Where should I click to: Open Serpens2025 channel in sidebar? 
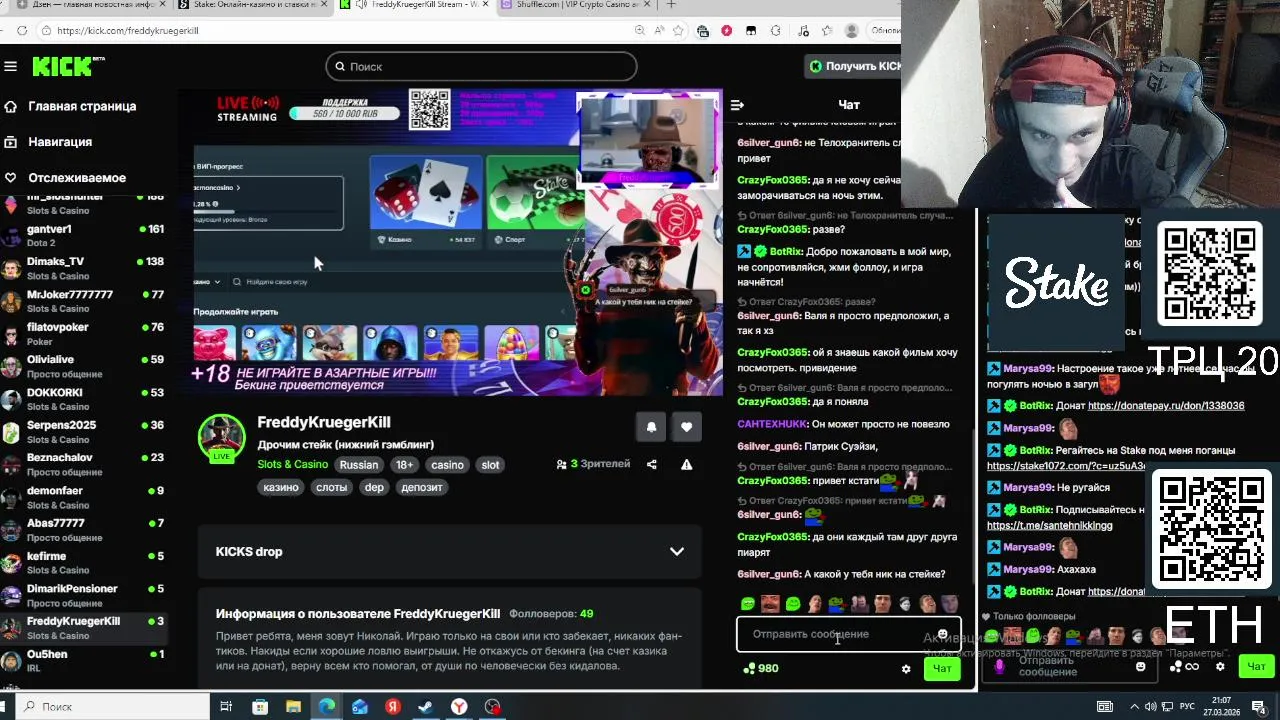click(x=83, y=431)
